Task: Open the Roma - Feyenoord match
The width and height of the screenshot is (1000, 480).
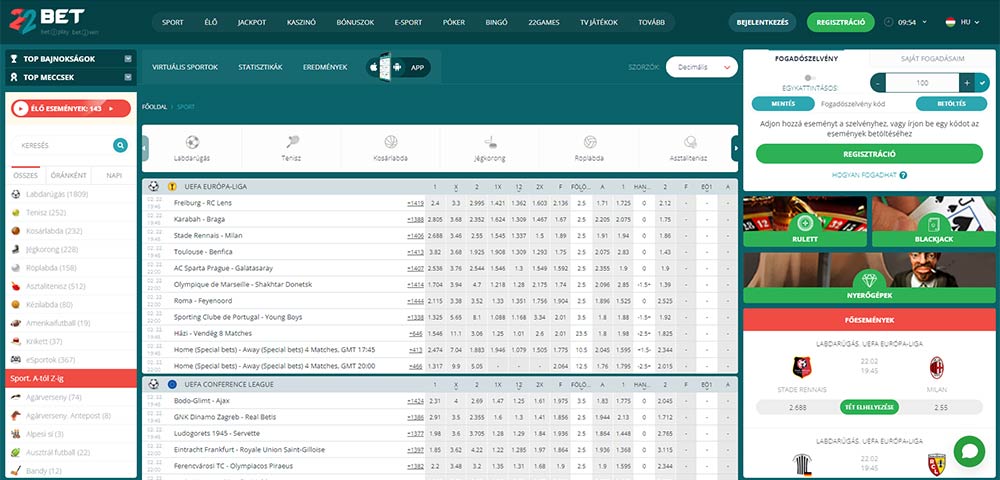Action: click(x=203, y=301)
